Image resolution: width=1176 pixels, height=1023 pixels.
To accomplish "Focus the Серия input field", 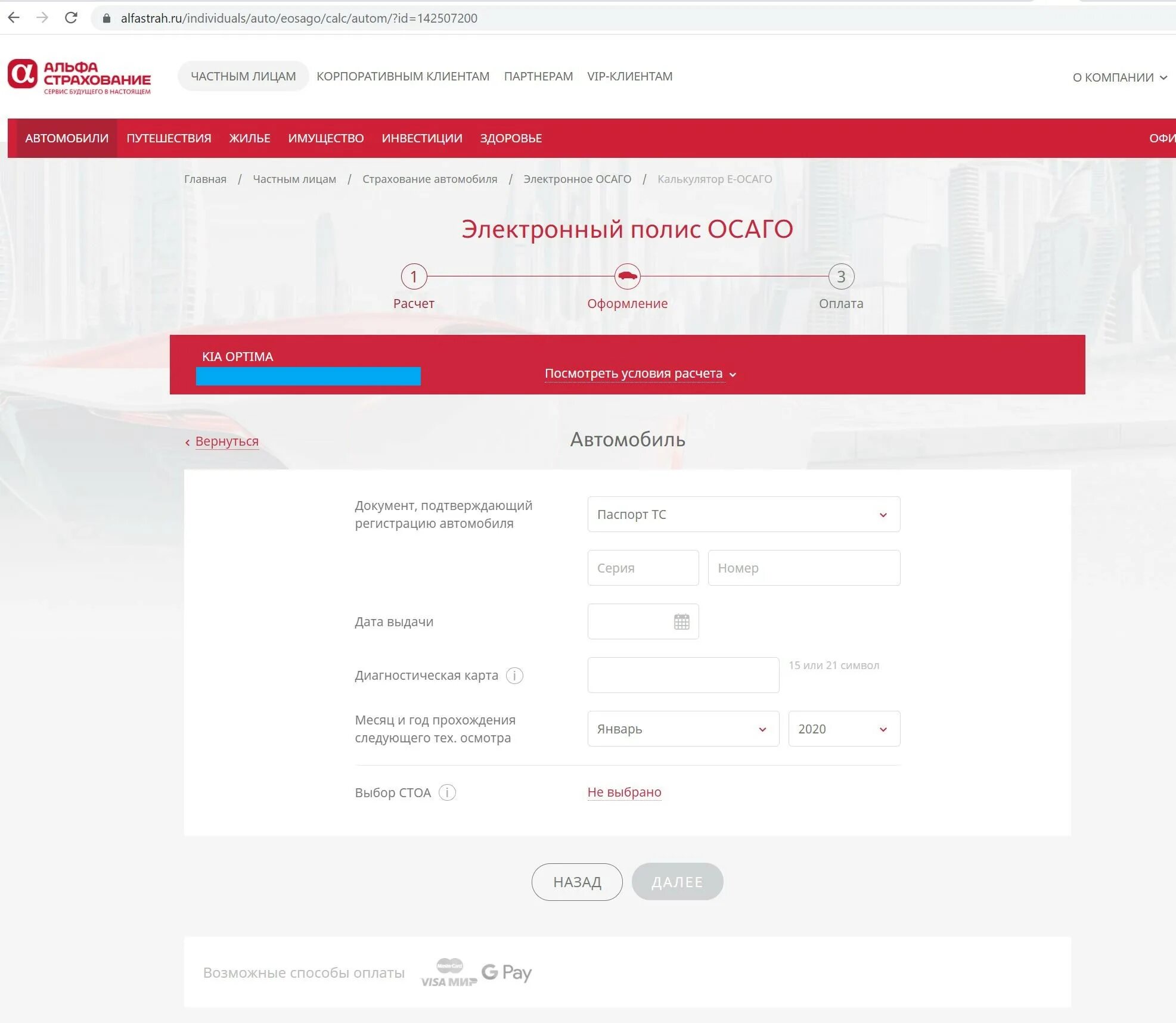I will (643, 568).
